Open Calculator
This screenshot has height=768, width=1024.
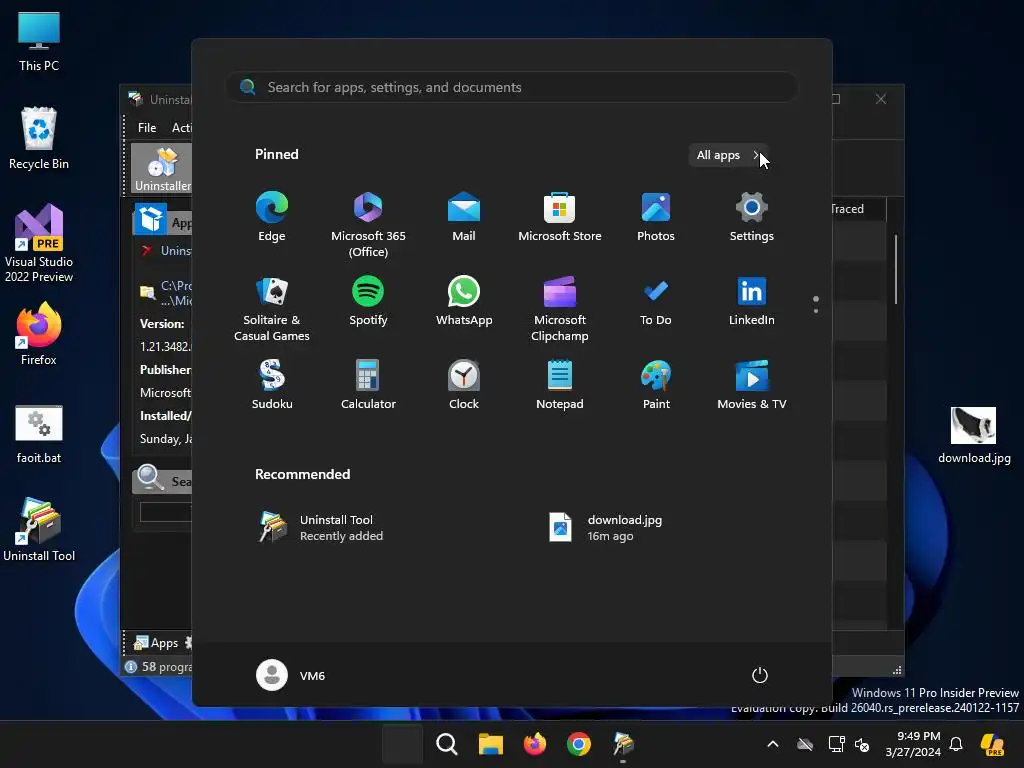pyautogui.click(x=368, y=385)
